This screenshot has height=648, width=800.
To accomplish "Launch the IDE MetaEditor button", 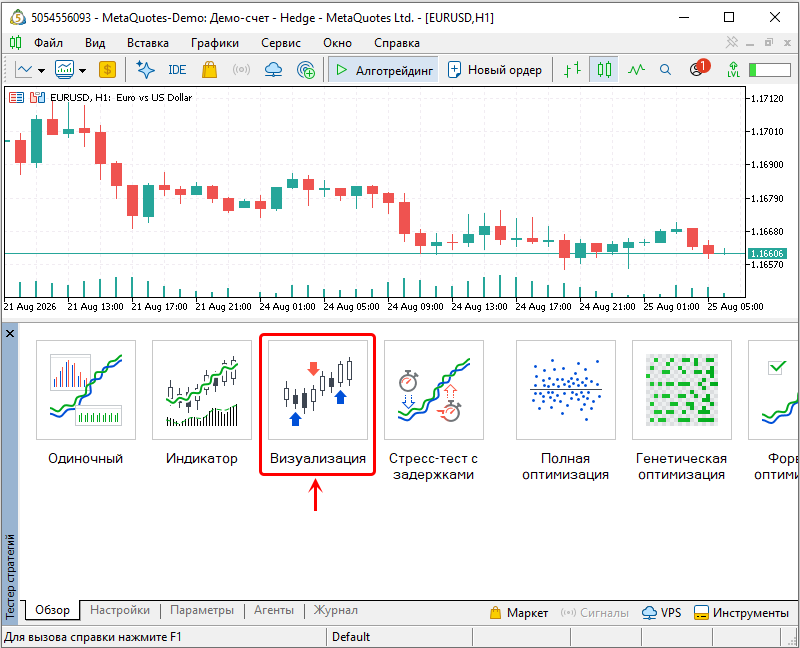I will (x=177, y=70).
